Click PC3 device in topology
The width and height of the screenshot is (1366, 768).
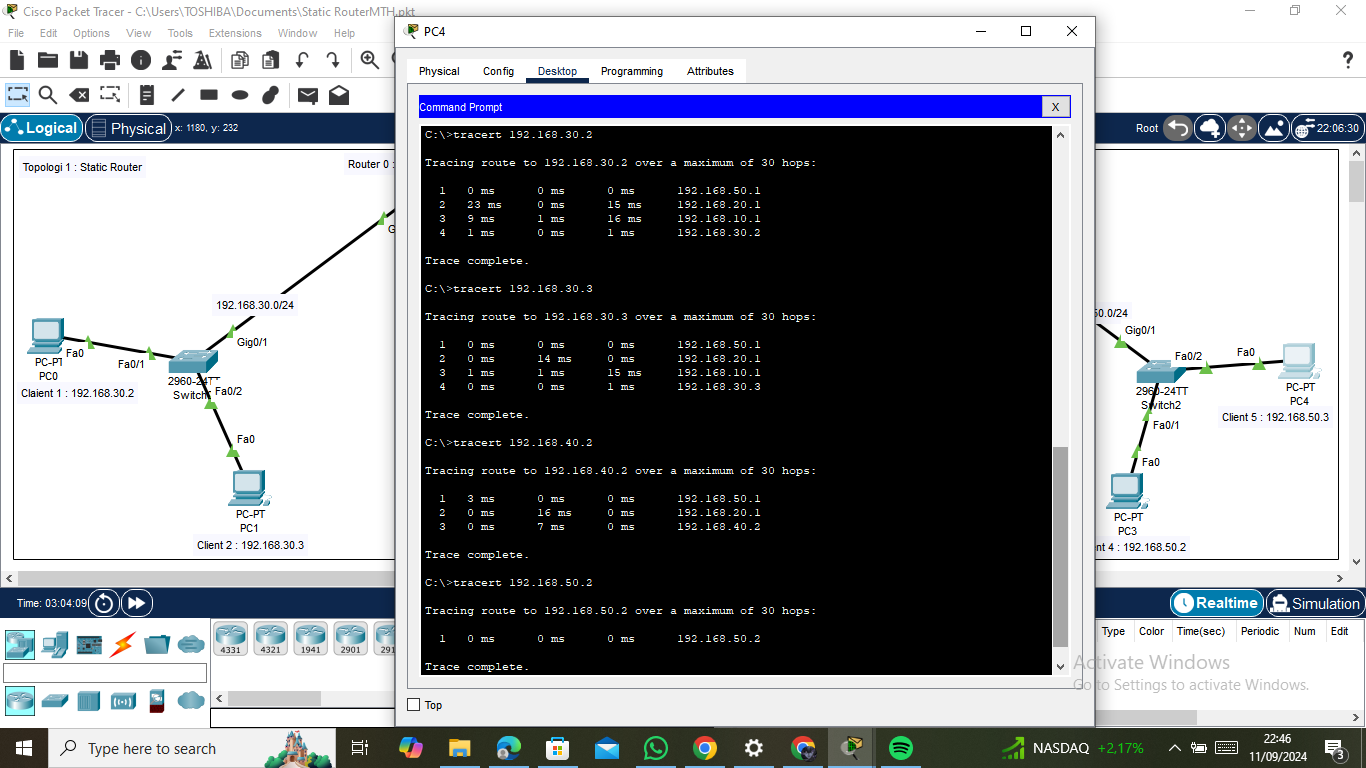pos(1125,491)
